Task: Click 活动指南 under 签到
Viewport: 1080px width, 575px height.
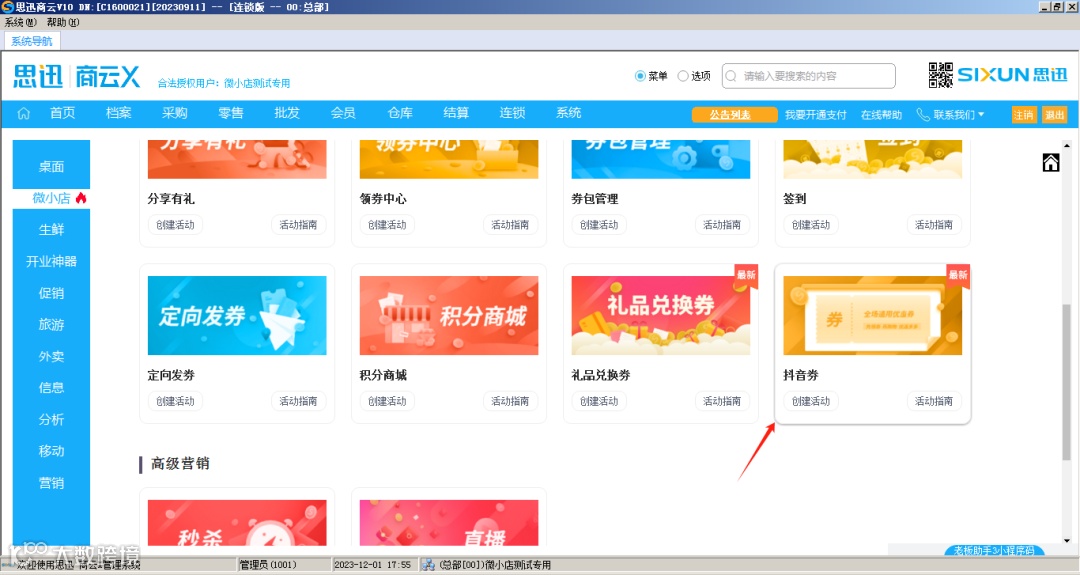Action: click(933, 224)
